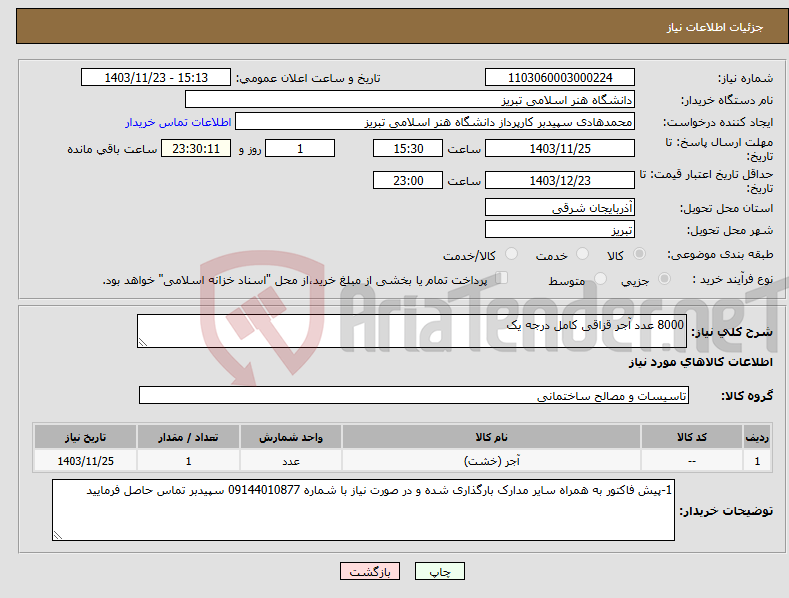The image size is (789, 598).
Task: Click the buyer notes text area with phone number
Action: pos(363,510)
